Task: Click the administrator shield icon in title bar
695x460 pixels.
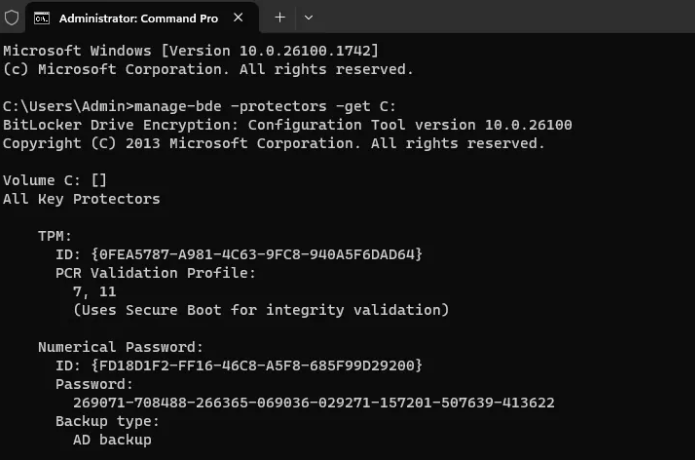Action: [x=12, y=18]
